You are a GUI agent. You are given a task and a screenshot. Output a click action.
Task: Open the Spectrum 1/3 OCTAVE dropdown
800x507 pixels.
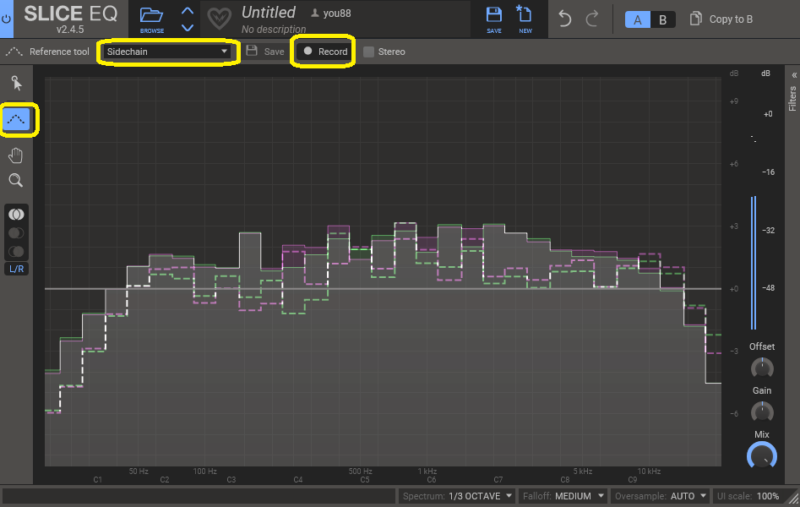pyautogui.click(x=458, y=496)
